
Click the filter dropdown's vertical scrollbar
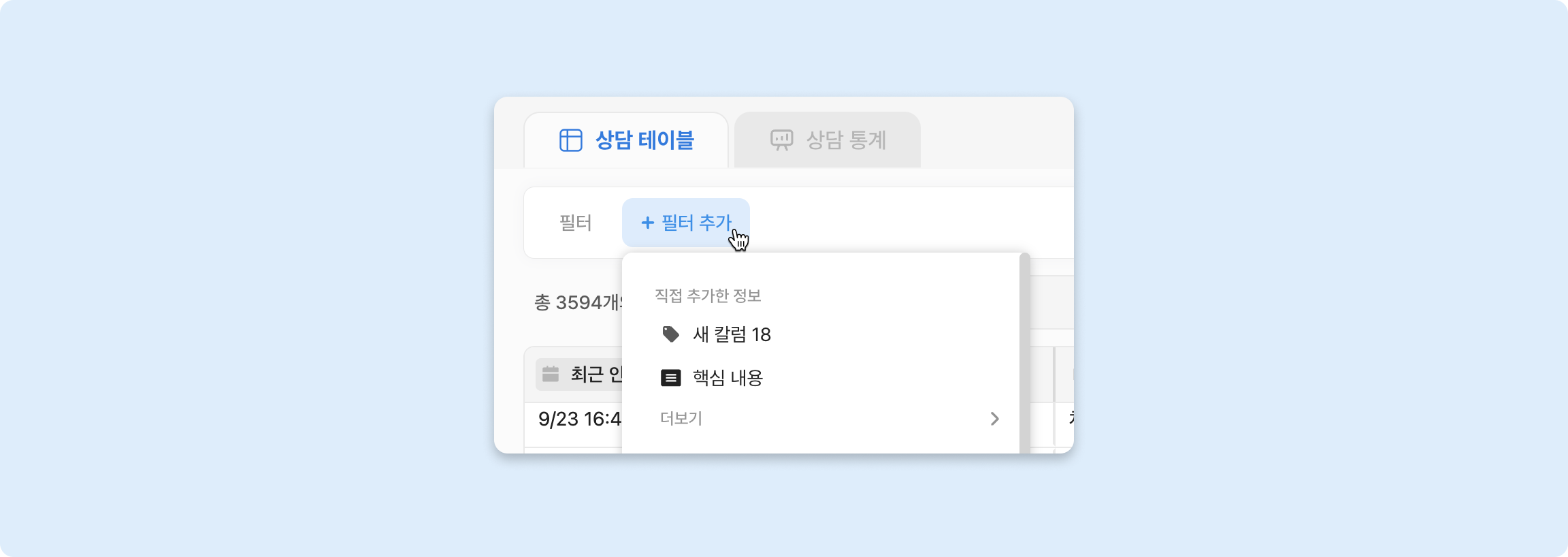(1024, 354)
